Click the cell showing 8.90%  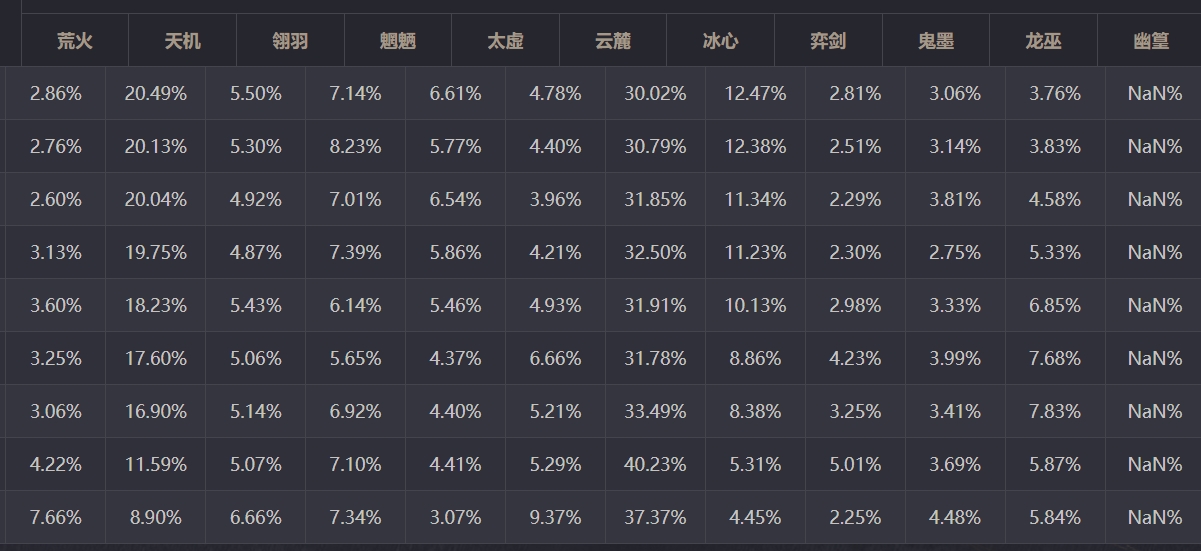click(x=156, y=517)
